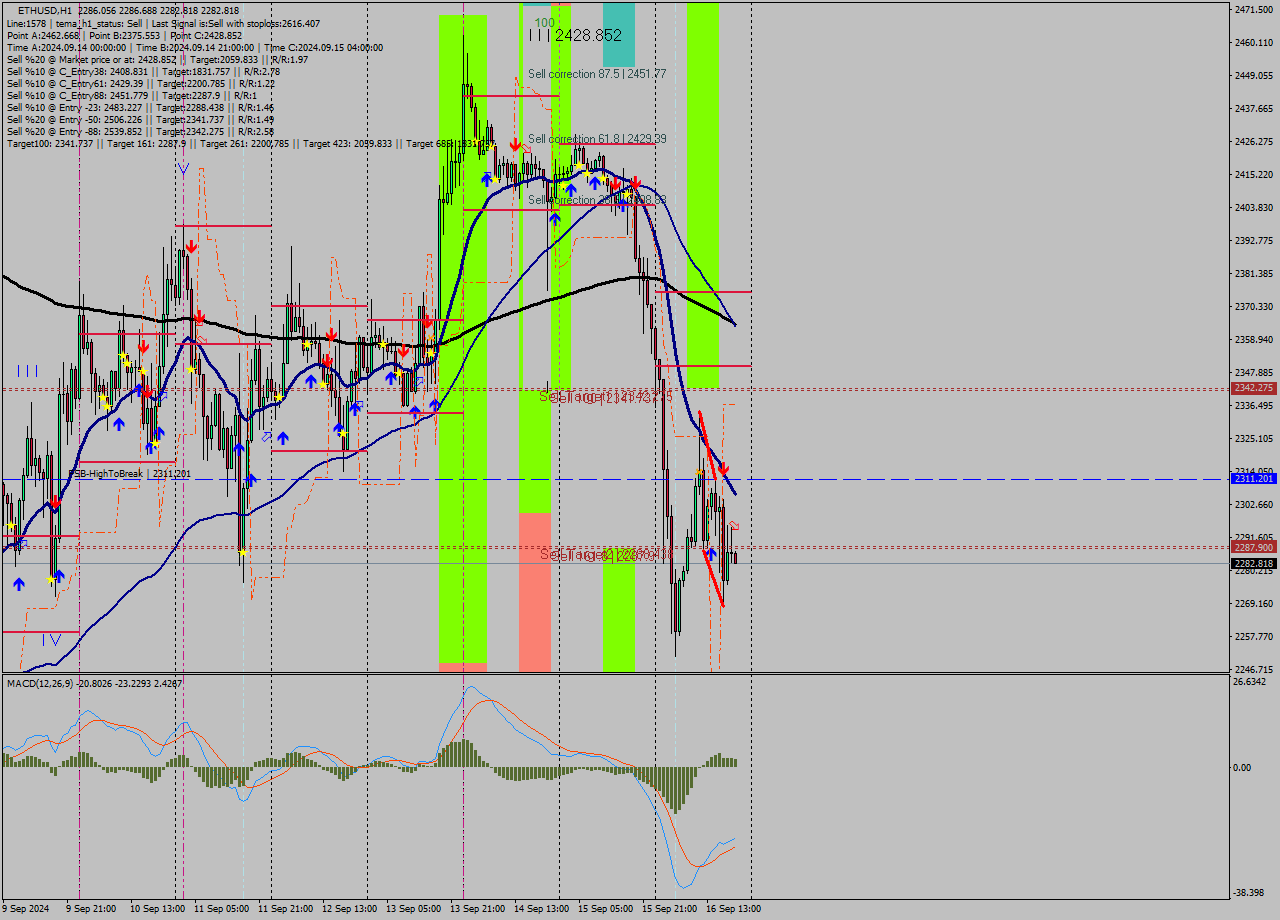1280x920 pixels.
Task: Open the Sell correction 87.5 | 2451.77 annotation
Action: click(598, 73)
